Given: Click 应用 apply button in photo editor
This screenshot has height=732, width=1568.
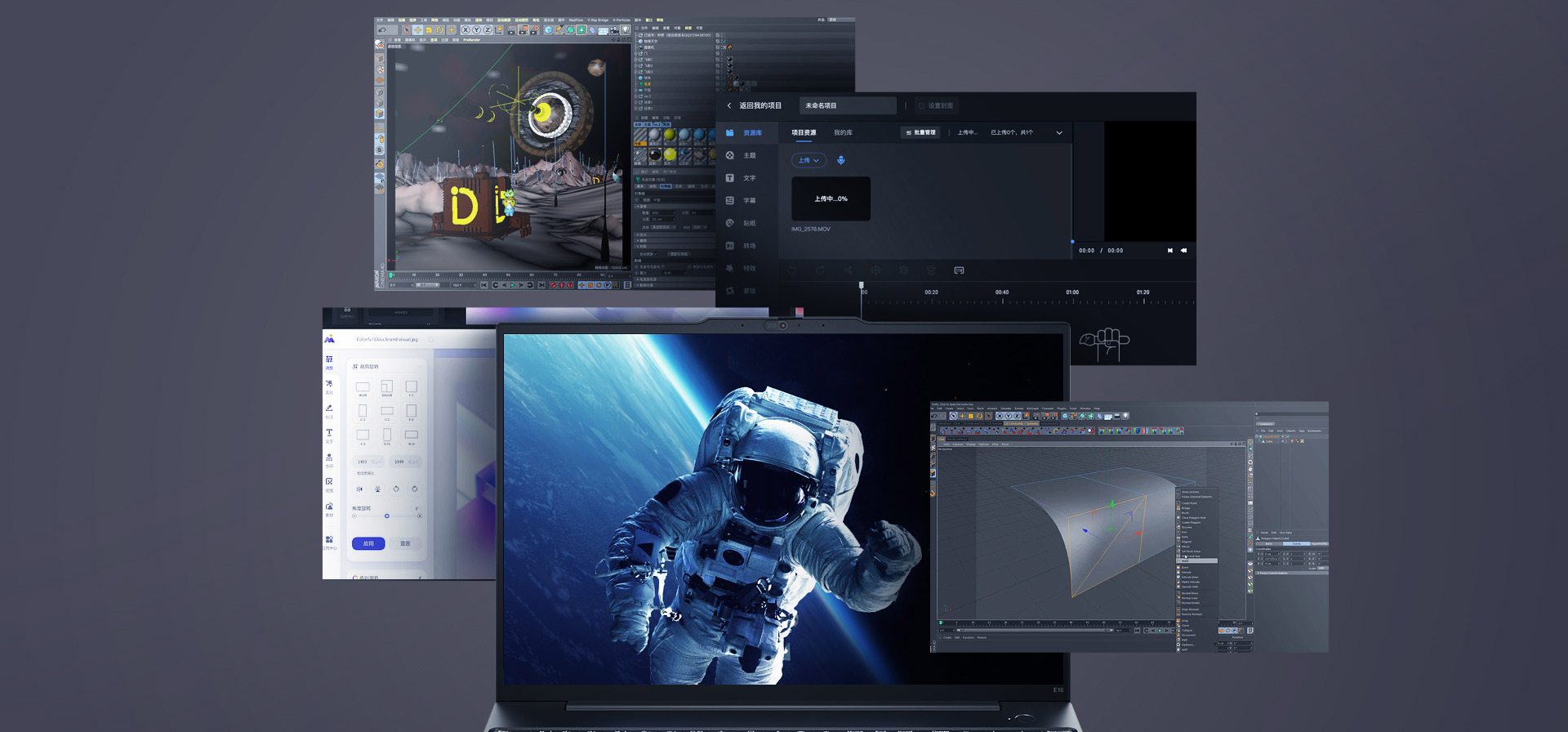Looking at the screenshot, I should pos(368,543).
